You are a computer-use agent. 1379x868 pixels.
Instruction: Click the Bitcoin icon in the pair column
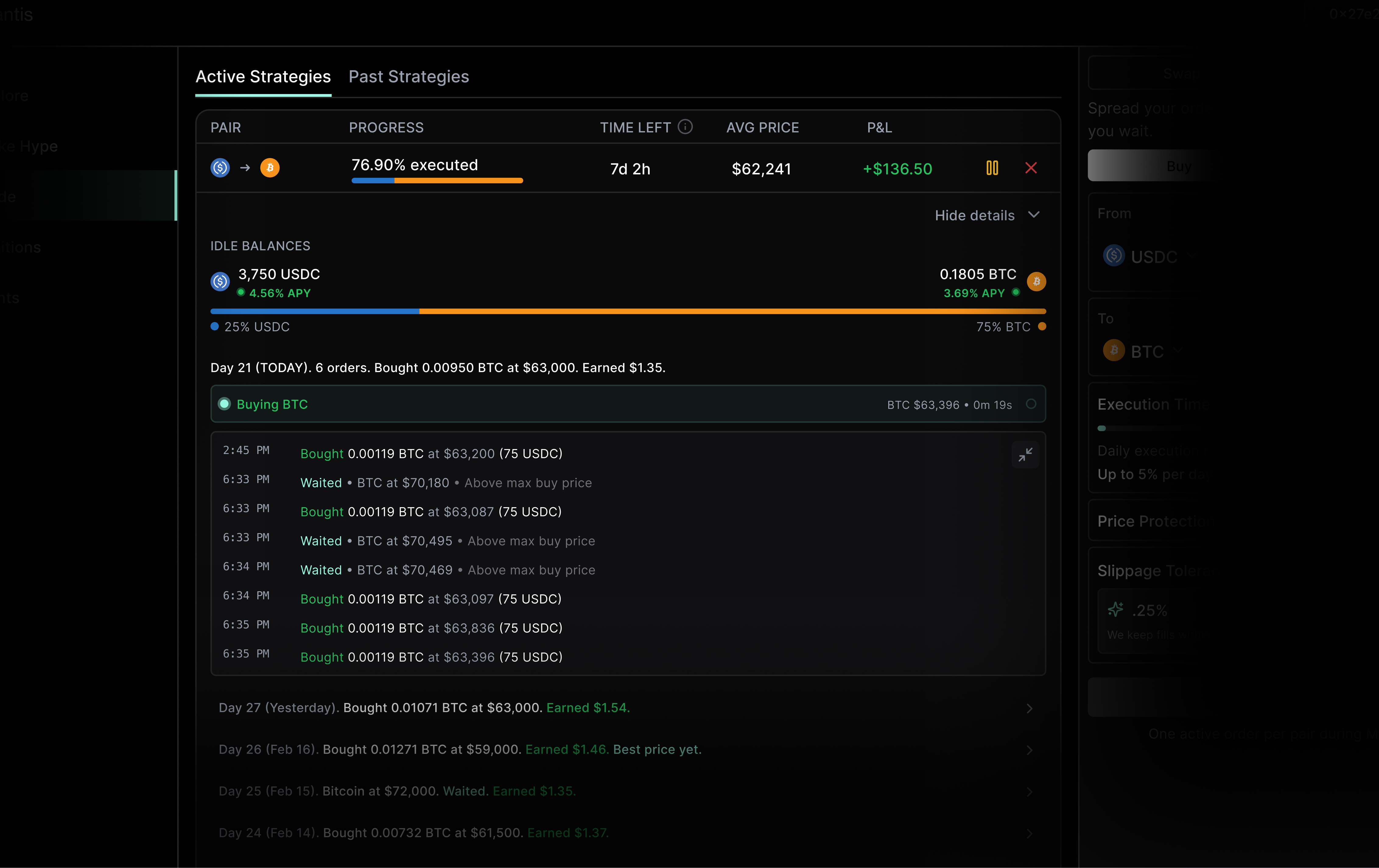click(270, 168)
